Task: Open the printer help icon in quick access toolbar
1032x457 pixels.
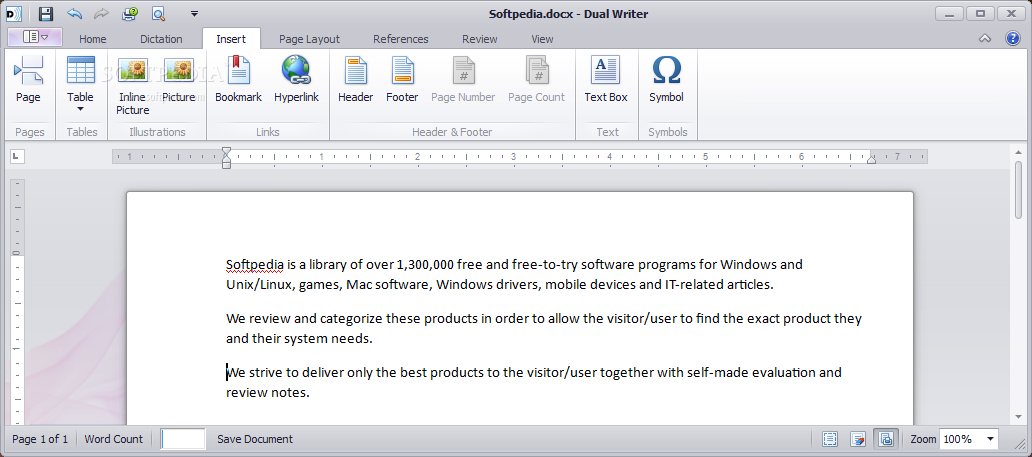Action: click(x=130, y=13)
